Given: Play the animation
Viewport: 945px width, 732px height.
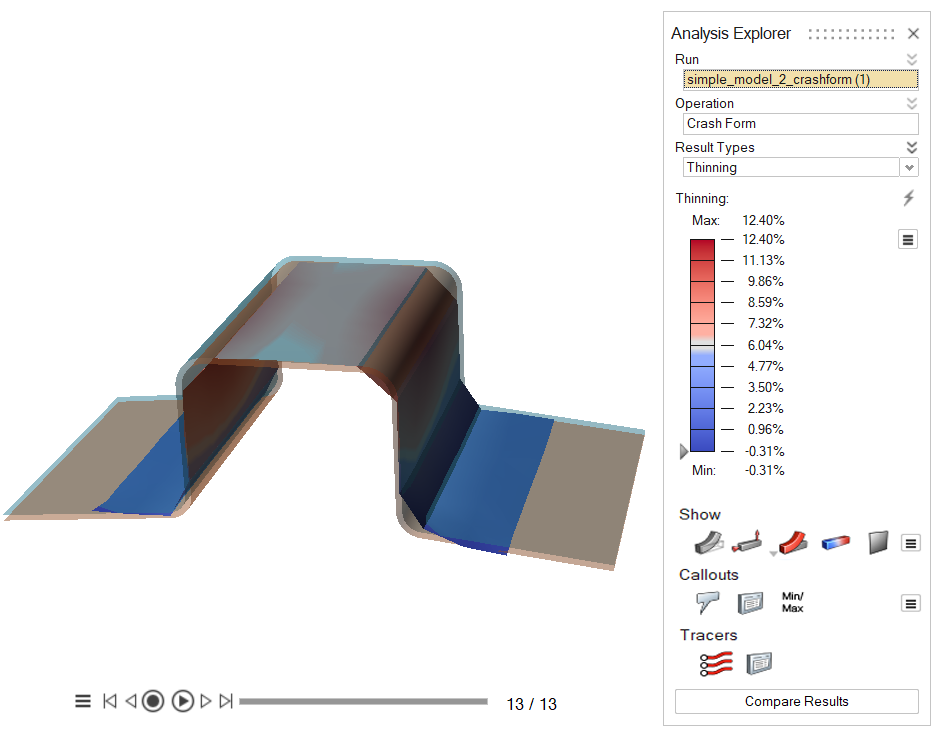Looking at the screenshot, I should click(x=182, y=702).
